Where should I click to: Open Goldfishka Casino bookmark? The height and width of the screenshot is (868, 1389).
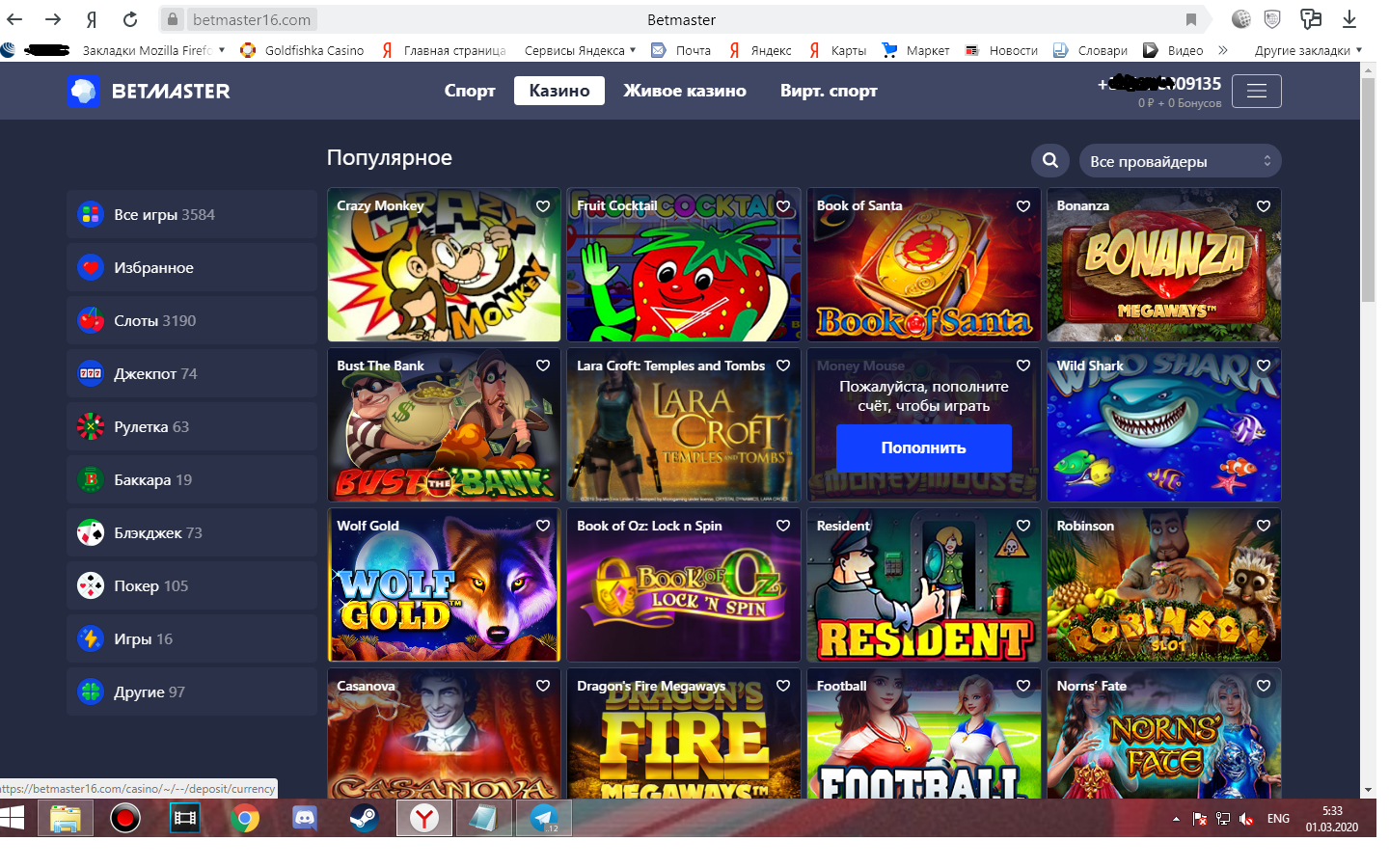302,50
